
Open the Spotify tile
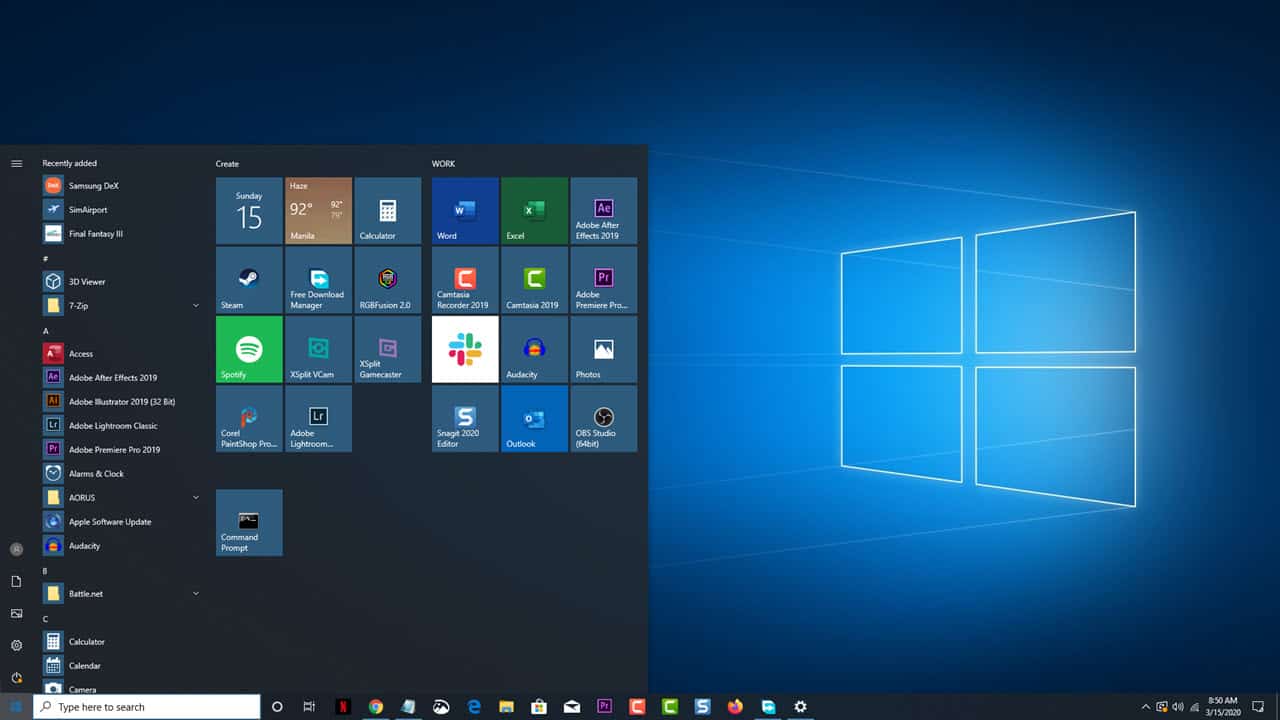tap(248, 349)
